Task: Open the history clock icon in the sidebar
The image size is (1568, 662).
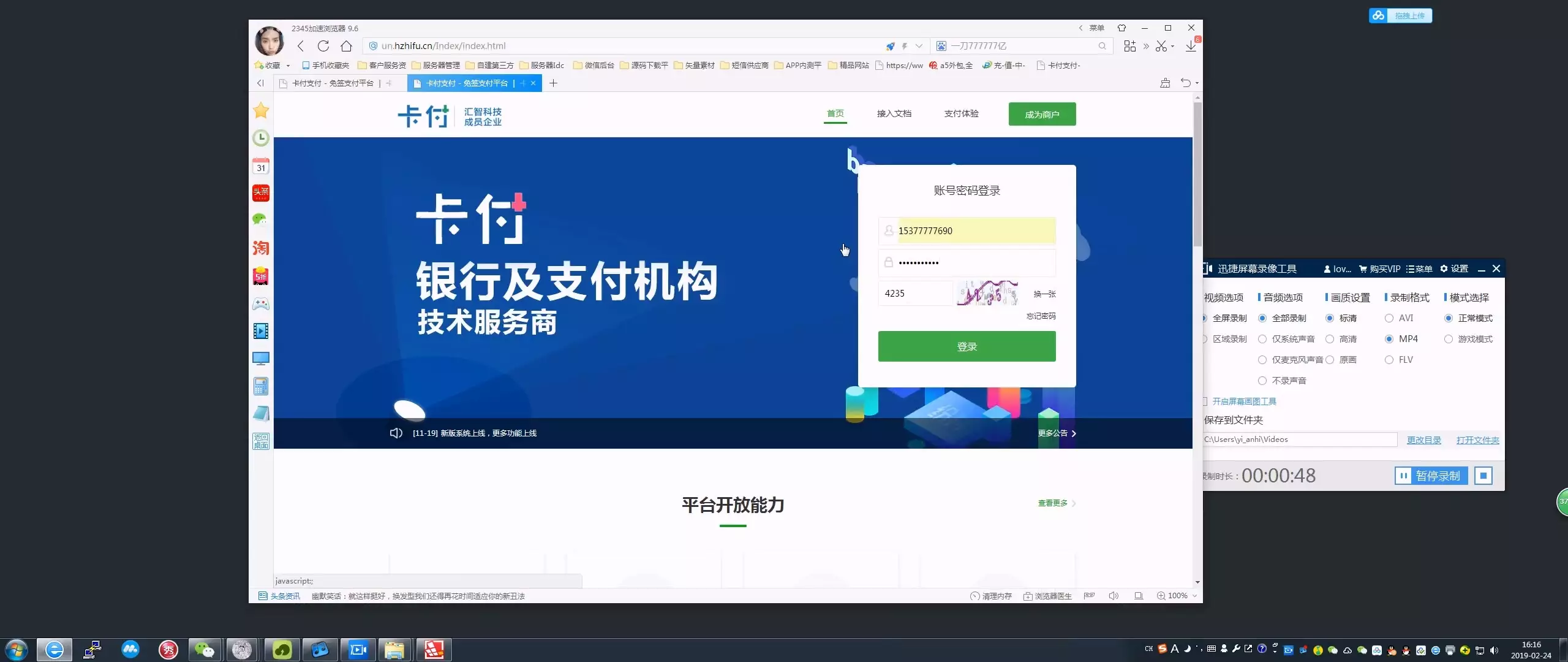Action: [261, 138]
